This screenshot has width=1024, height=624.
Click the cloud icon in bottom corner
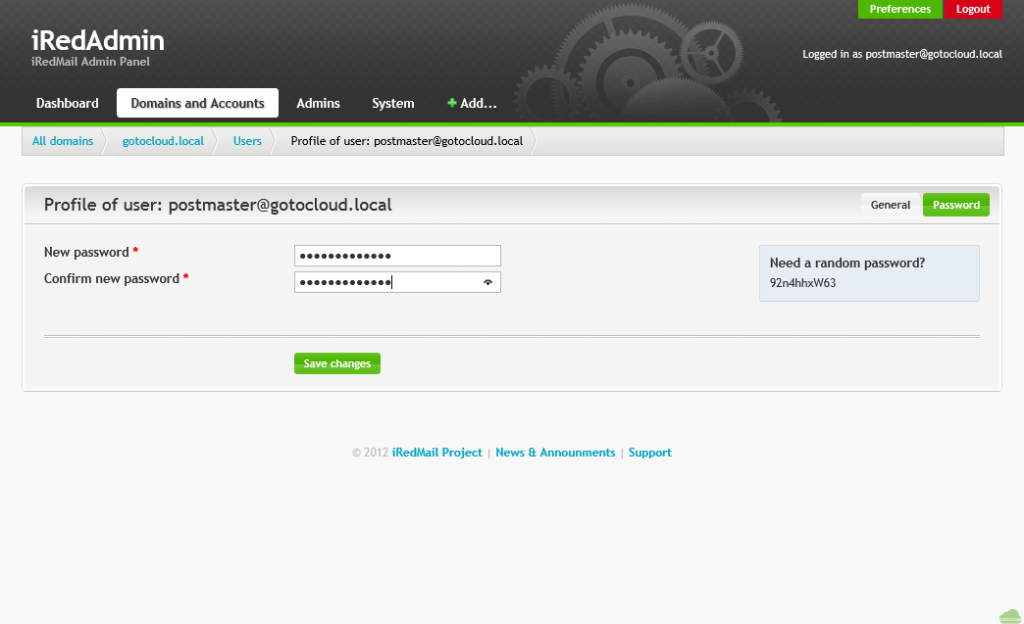pos(1008,615)
